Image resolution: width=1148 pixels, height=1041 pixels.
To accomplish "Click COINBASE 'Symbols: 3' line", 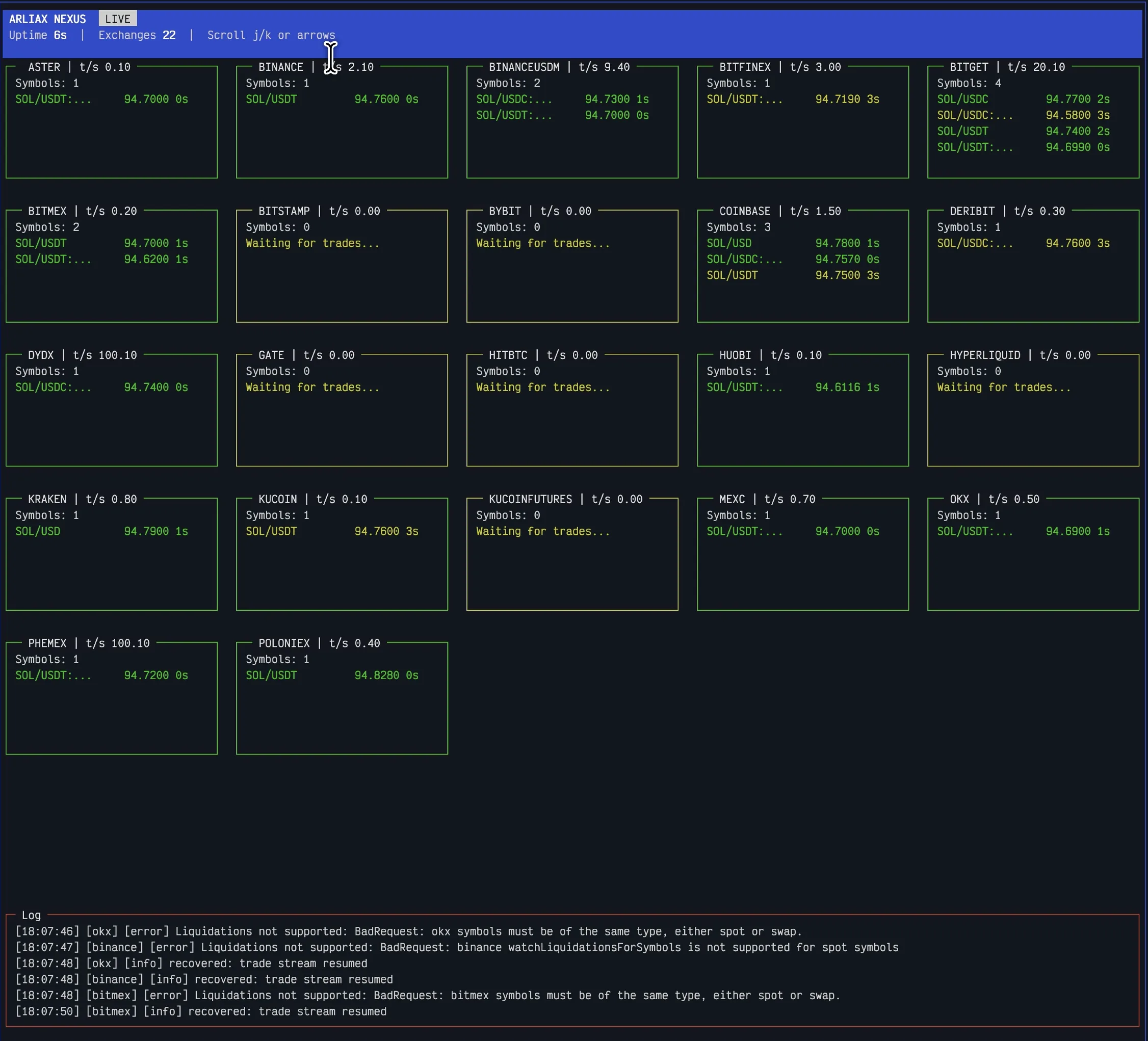I will (x=739, y=228).
